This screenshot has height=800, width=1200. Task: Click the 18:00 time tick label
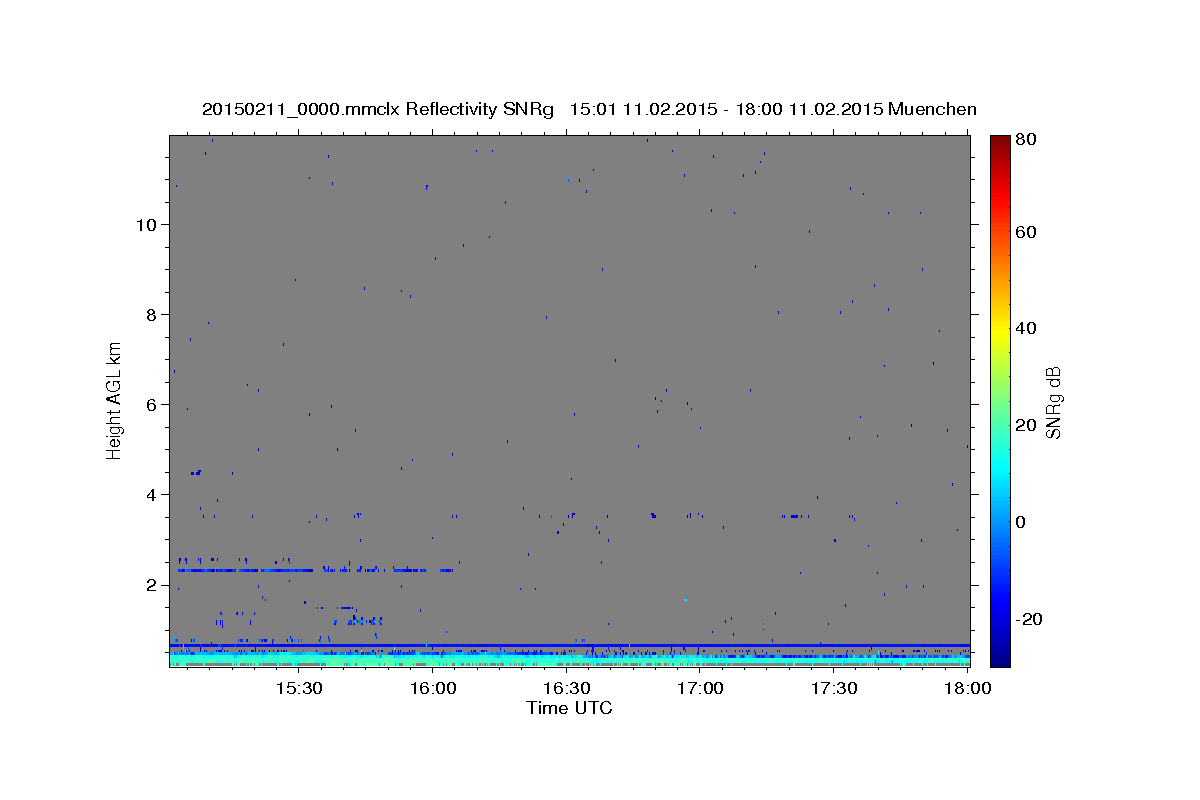click(x=968, y=689)
